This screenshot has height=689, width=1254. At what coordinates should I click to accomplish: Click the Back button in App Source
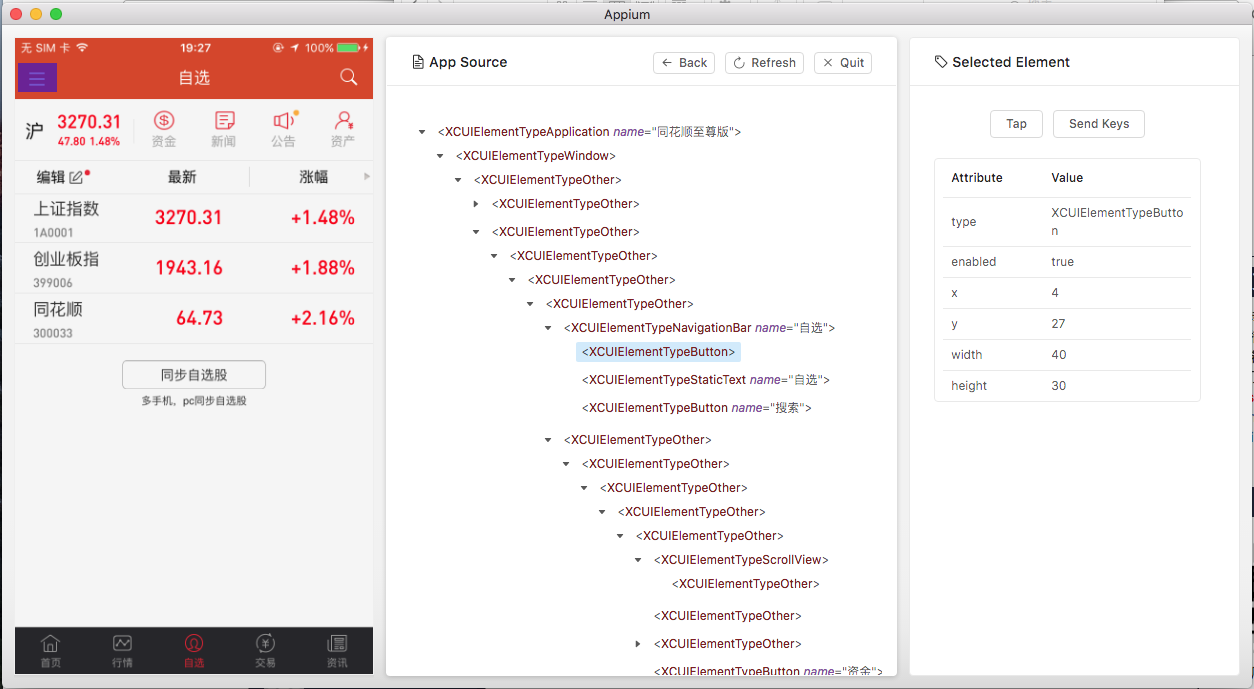[684, 62]
